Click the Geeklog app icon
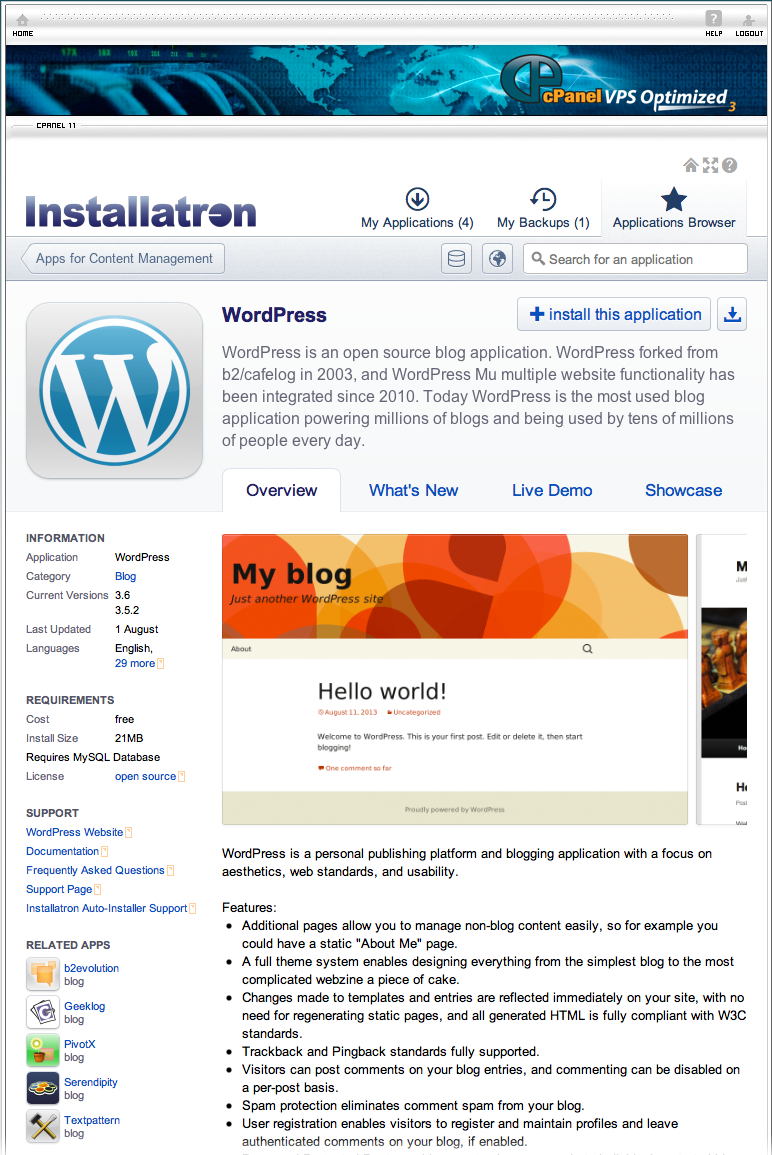This screenshot has height=1155, width=772. 43,1012
